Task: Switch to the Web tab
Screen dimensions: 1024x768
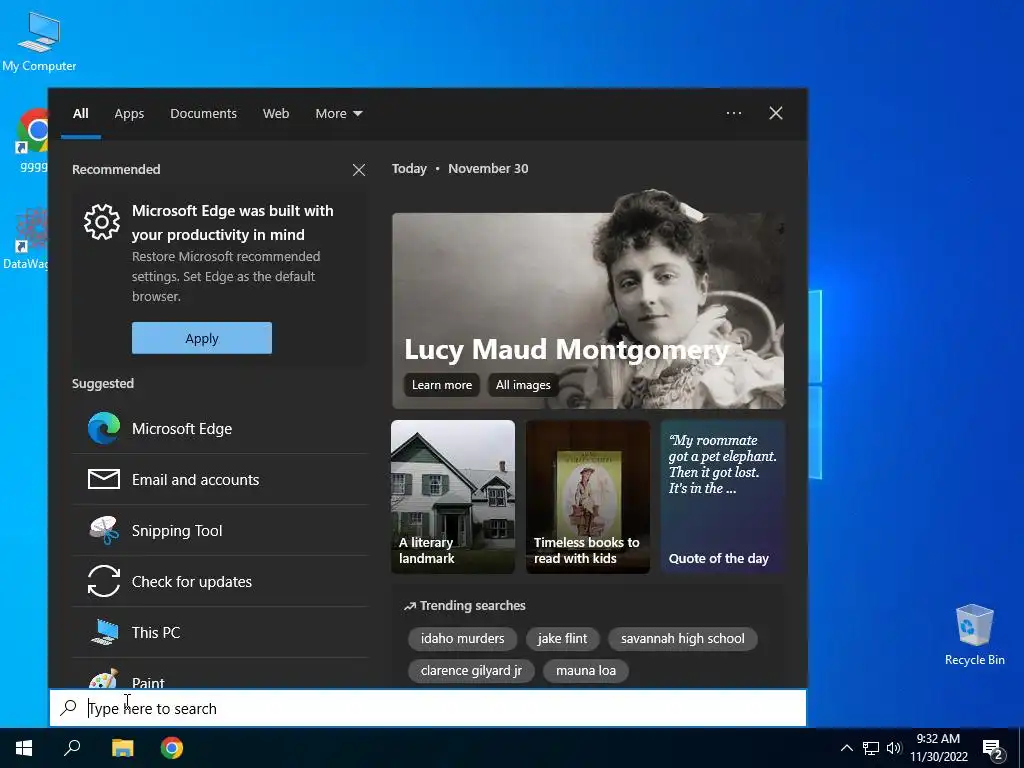Action: pos(276,114)
